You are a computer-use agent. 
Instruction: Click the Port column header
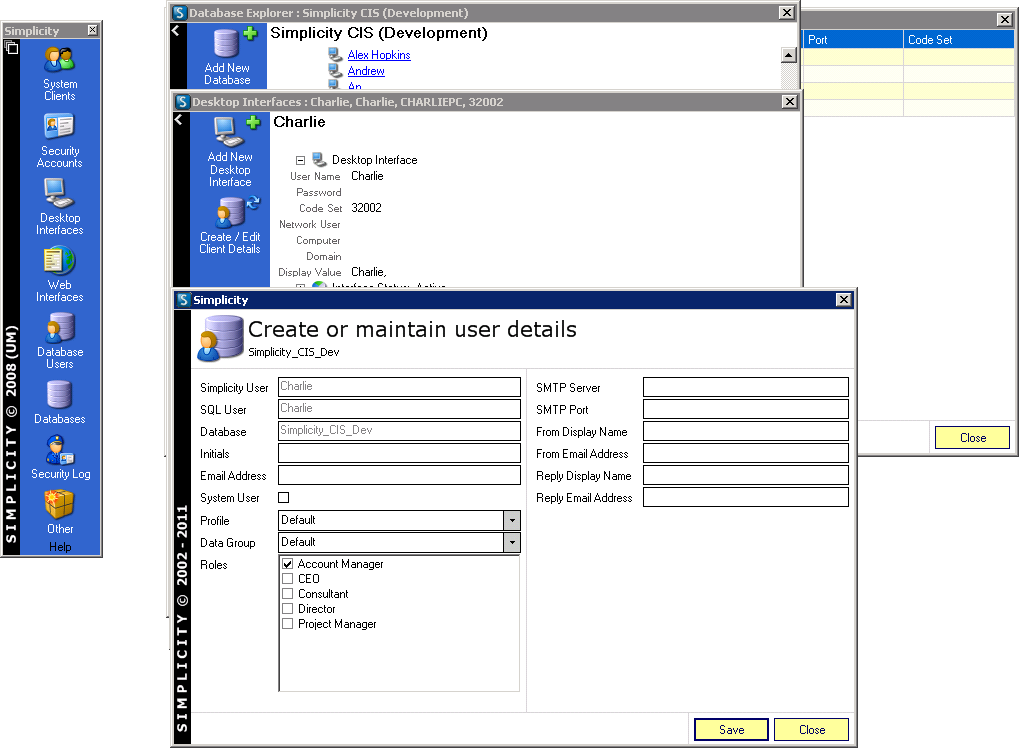click(x=853, y=40)
